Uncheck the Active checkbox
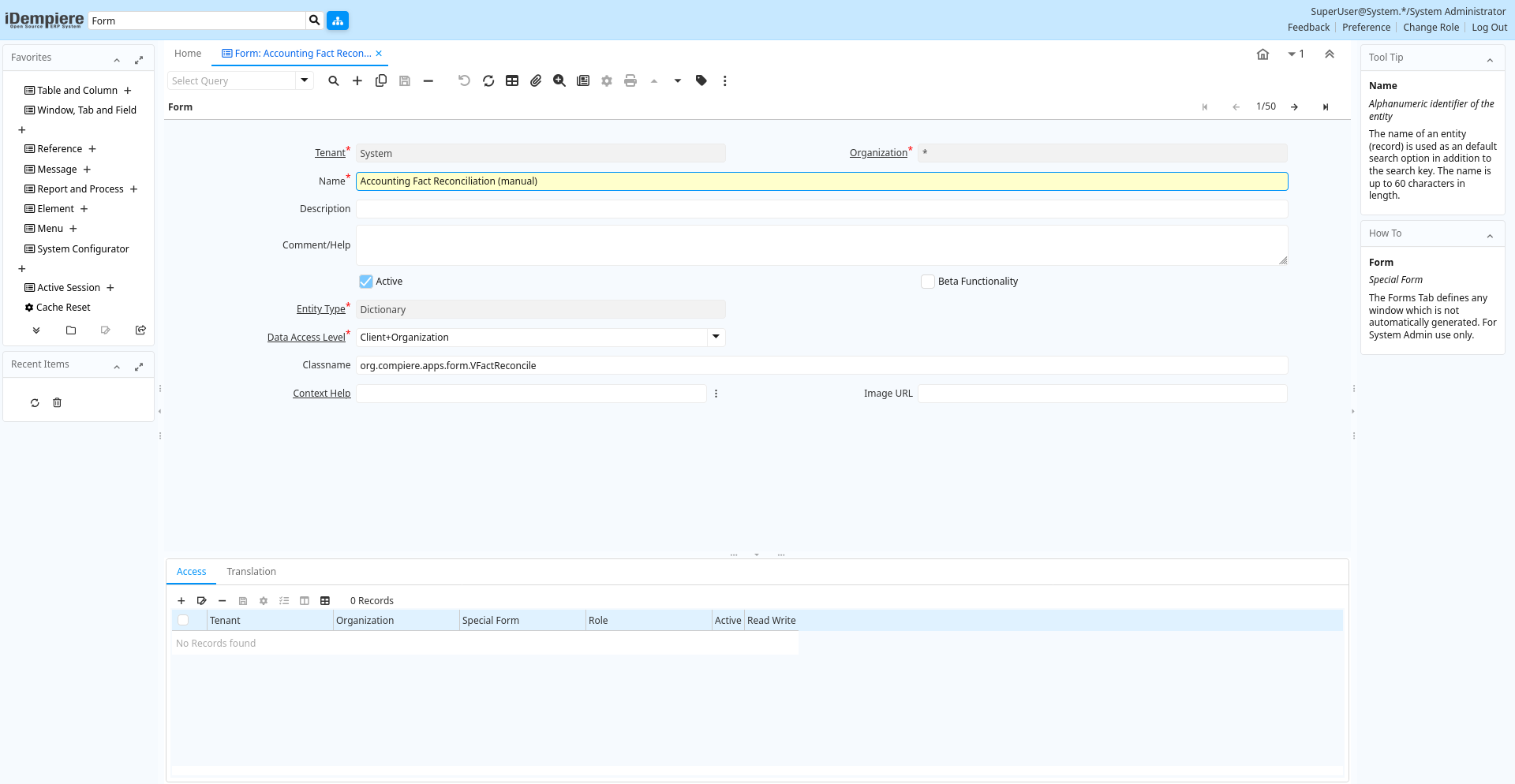1515x784 pixels. [x=366, y=282]
